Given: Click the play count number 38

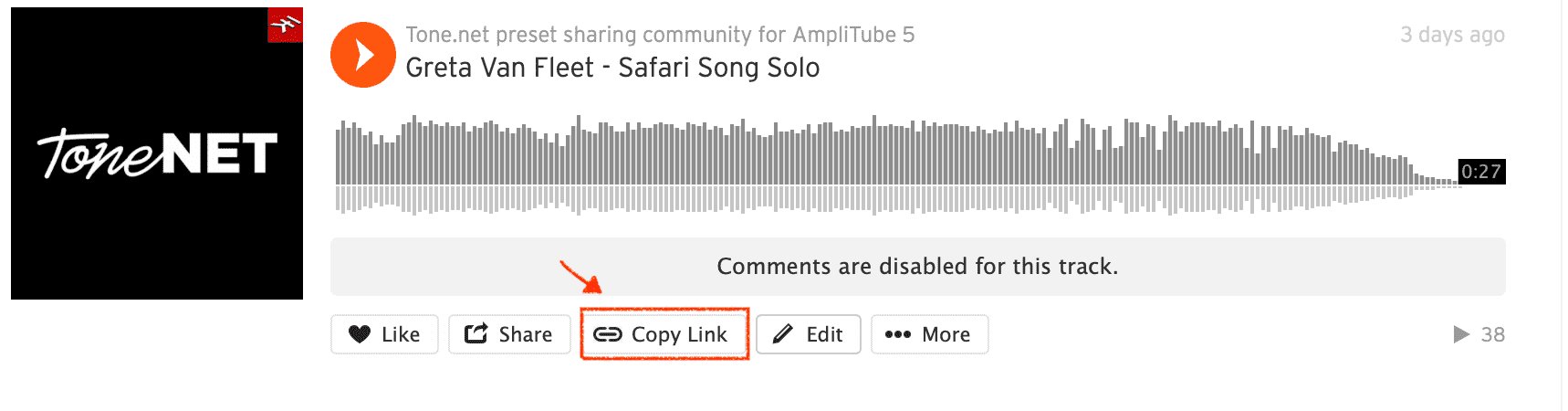Looking at the screenshot, I should pyautogui.click(x=1493, y=334).
